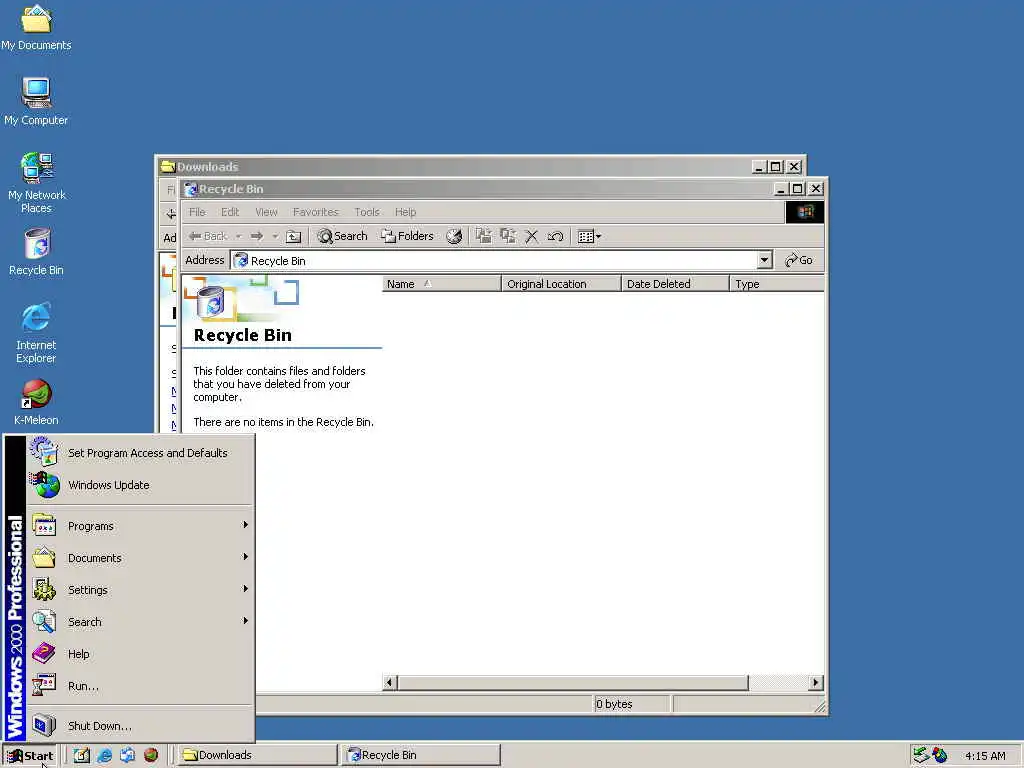Launch K-Meleon from quick launch bar
The width and height of the screenshot is (1024, 768).
click(x=151, y=756)
